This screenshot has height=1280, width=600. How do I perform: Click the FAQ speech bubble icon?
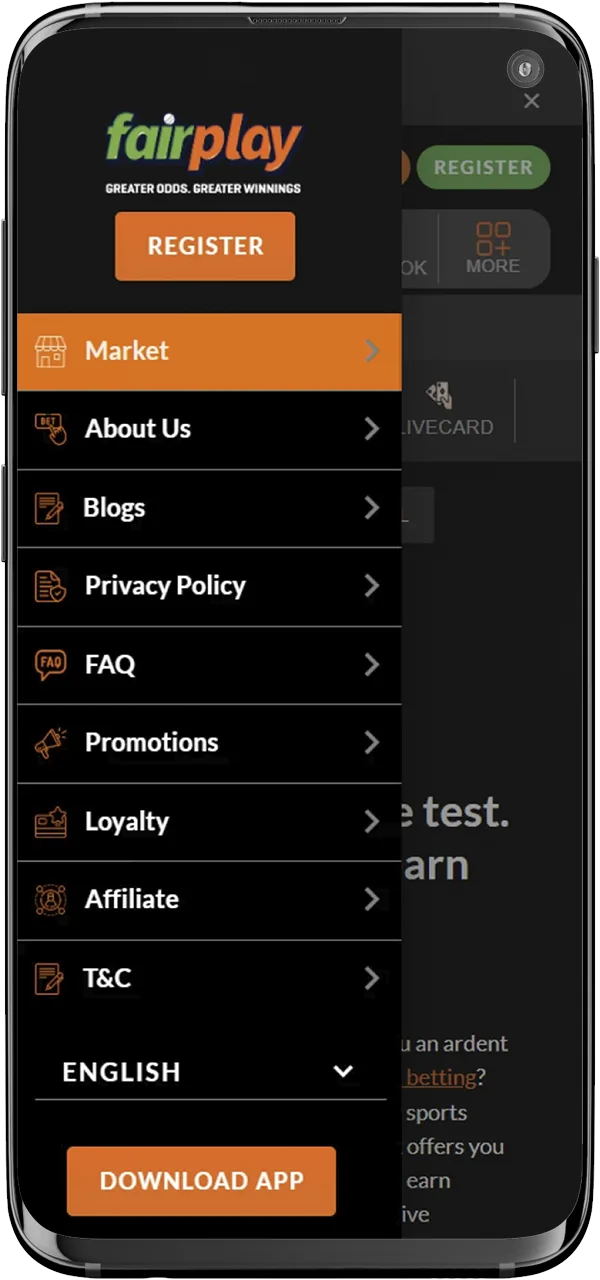tap(49, 664)
